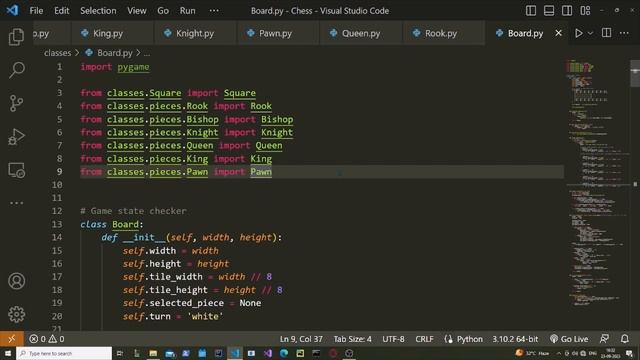Open the Accounts menu icon
This screenshot has width=640, height=360.
coord(16,281)
